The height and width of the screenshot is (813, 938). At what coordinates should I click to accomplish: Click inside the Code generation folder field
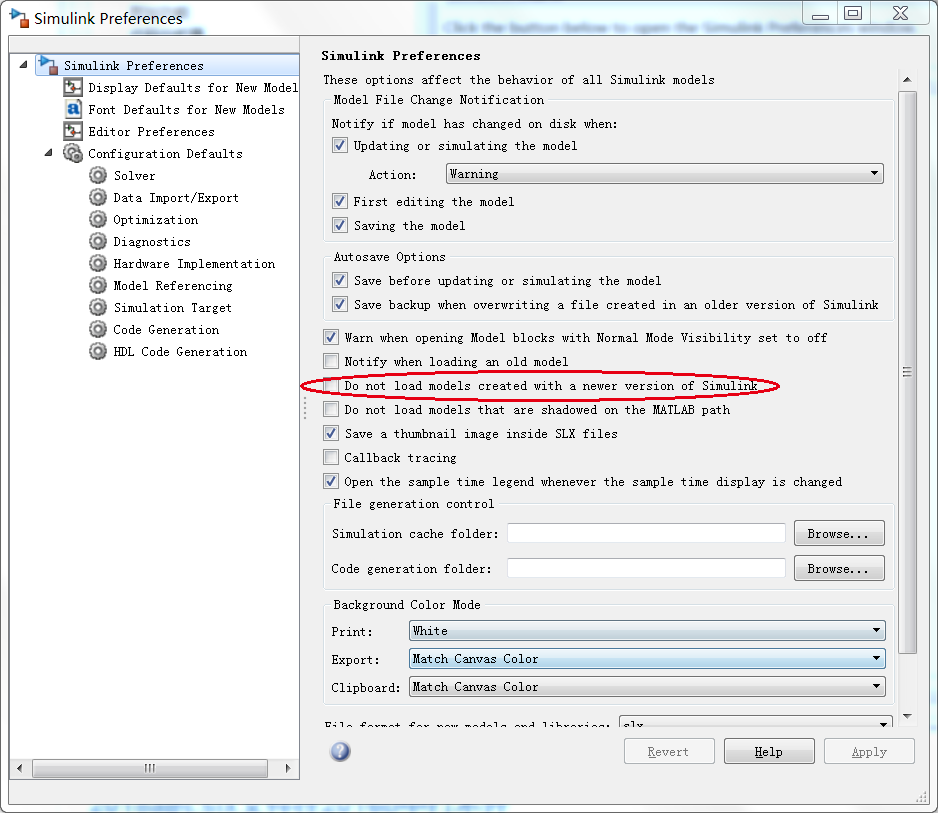click(x=645, y=568)
